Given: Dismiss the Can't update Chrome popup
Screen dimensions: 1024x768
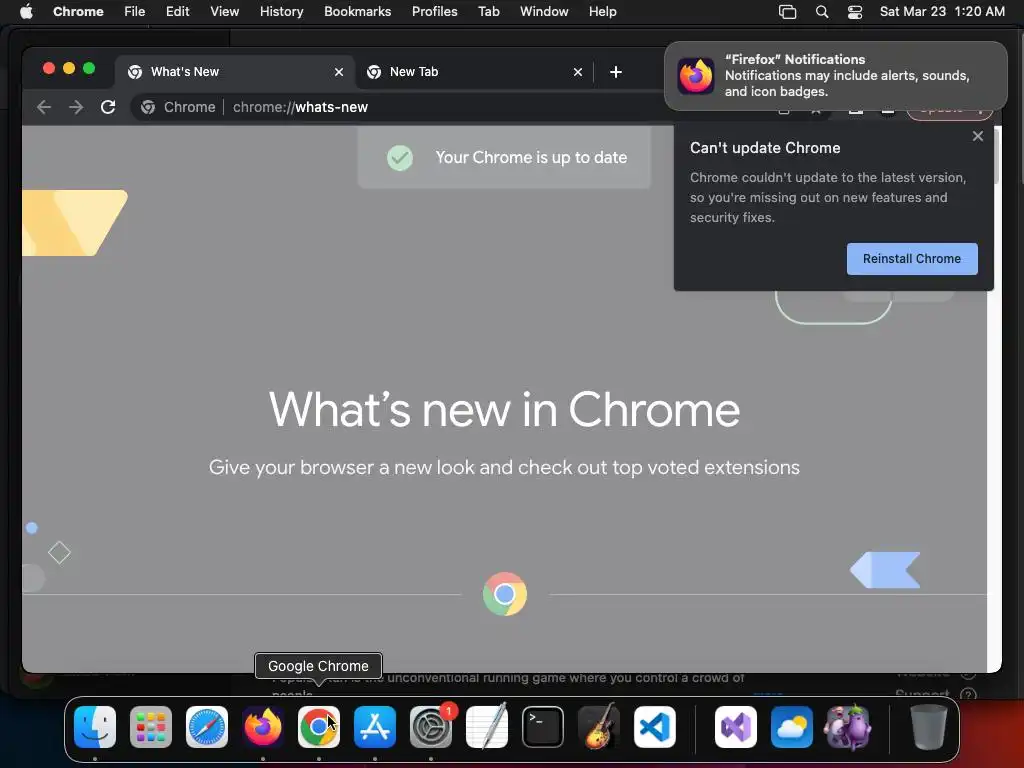Looking at the screenshot, I should click(x=978, y=136).
